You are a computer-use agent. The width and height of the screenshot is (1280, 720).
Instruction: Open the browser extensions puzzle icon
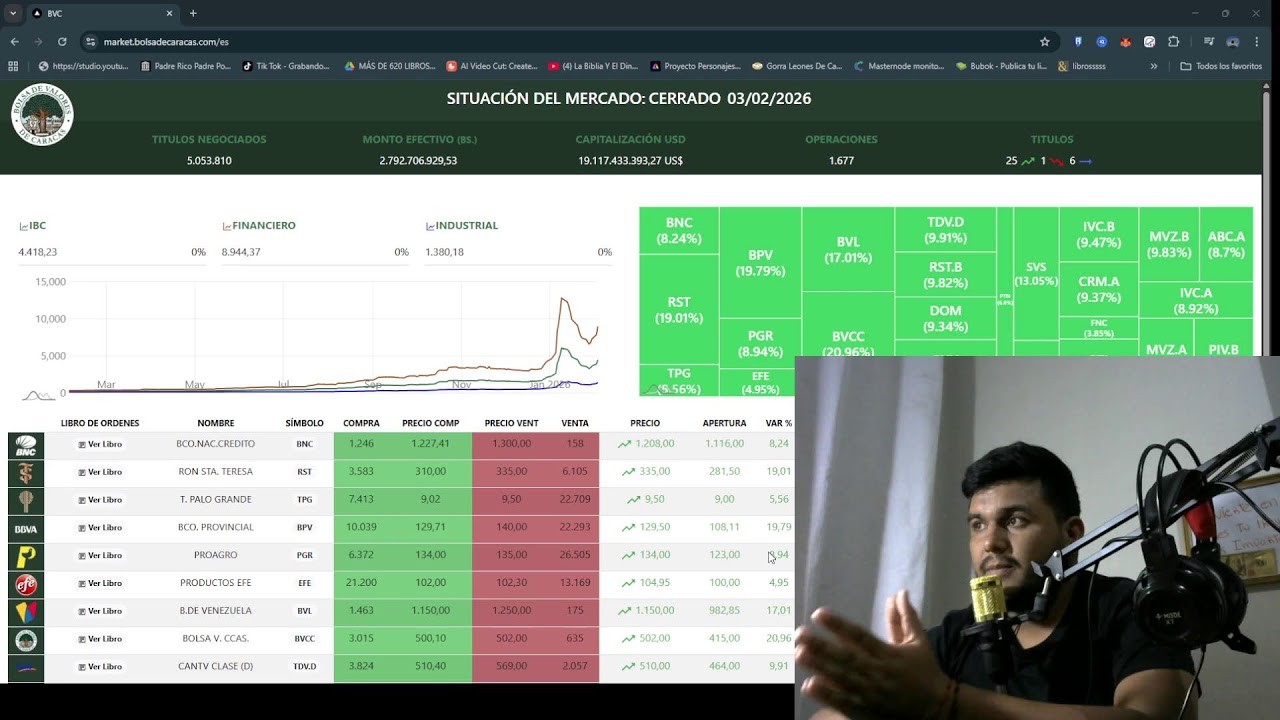point(1174,42)
